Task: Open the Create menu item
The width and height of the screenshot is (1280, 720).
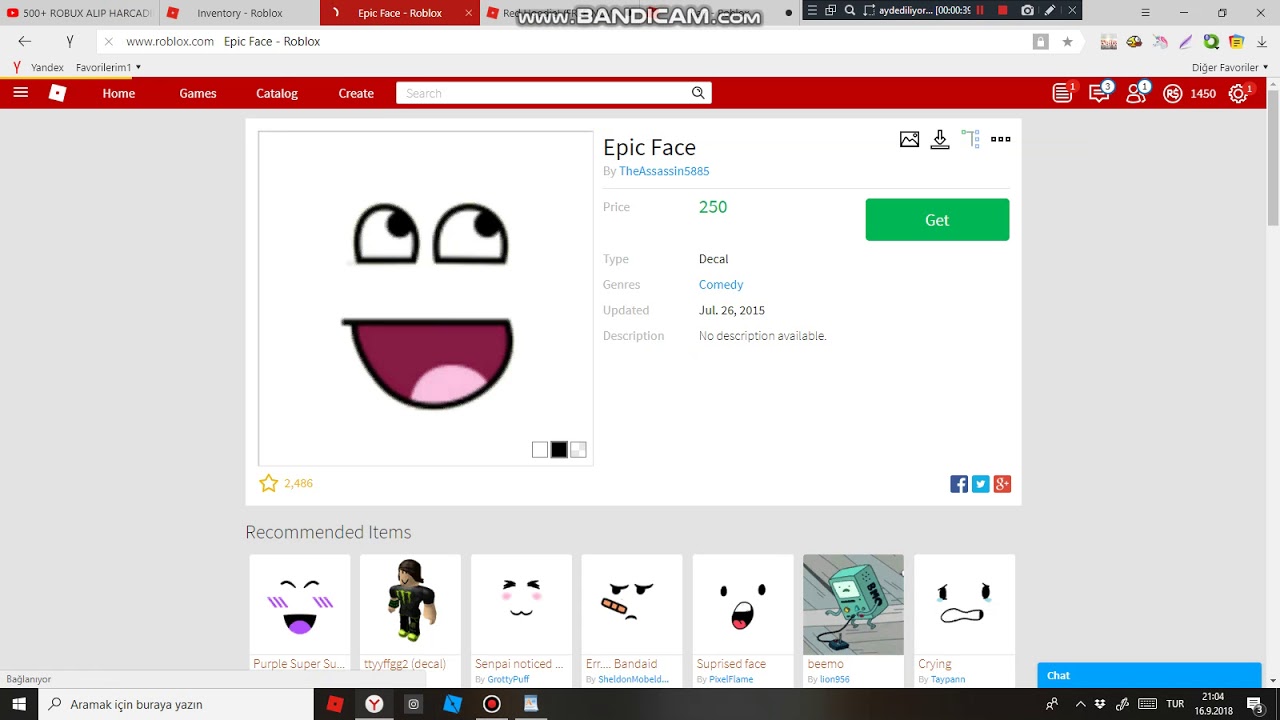Action: click(356, 93)
